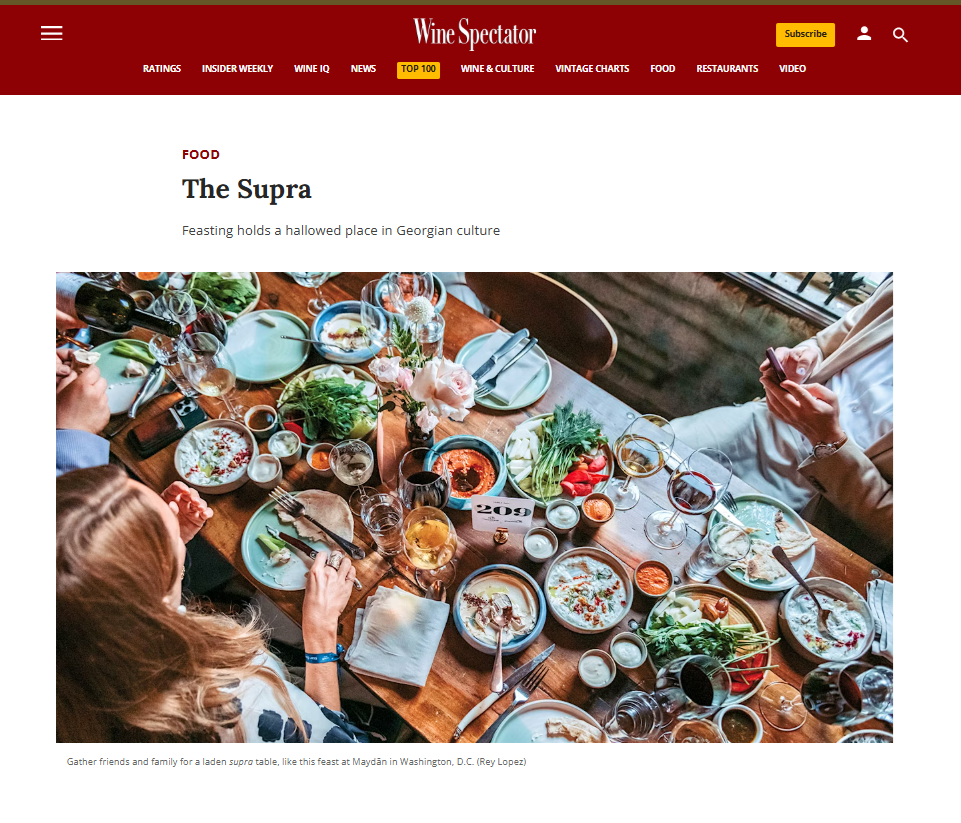Screen dimensions: 961x823
Task: Open the hamburger menu icon
Action: pyautogui.click(x=51, y=33)
